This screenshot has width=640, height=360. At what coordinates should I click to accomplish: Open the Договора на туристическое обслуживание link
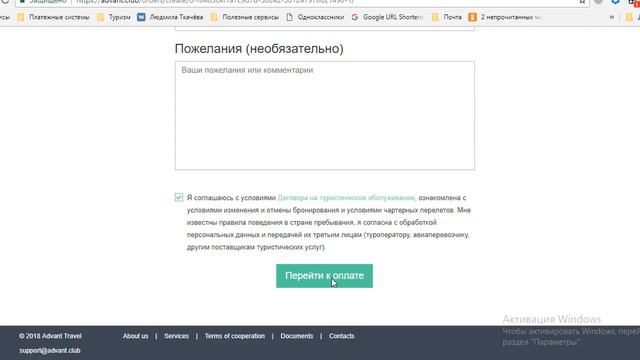click(346, 198)
